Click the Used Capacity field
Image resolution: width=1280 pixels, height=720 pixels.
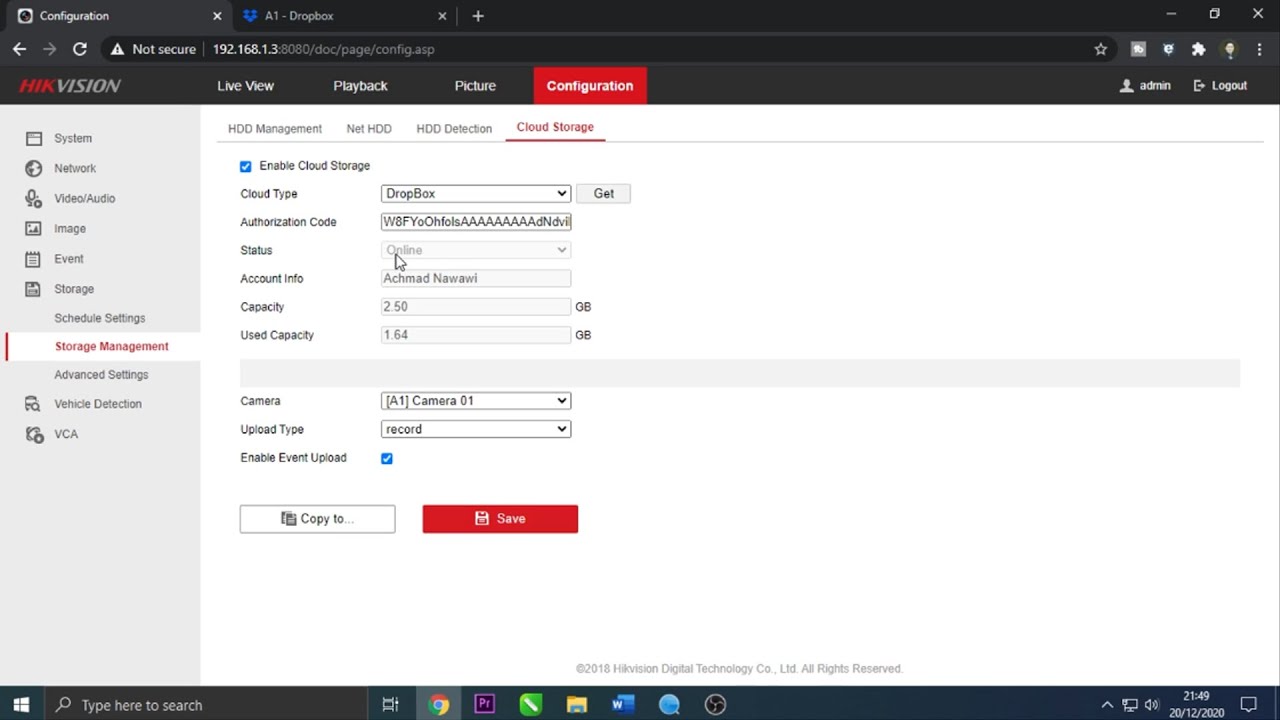(476, 335)
